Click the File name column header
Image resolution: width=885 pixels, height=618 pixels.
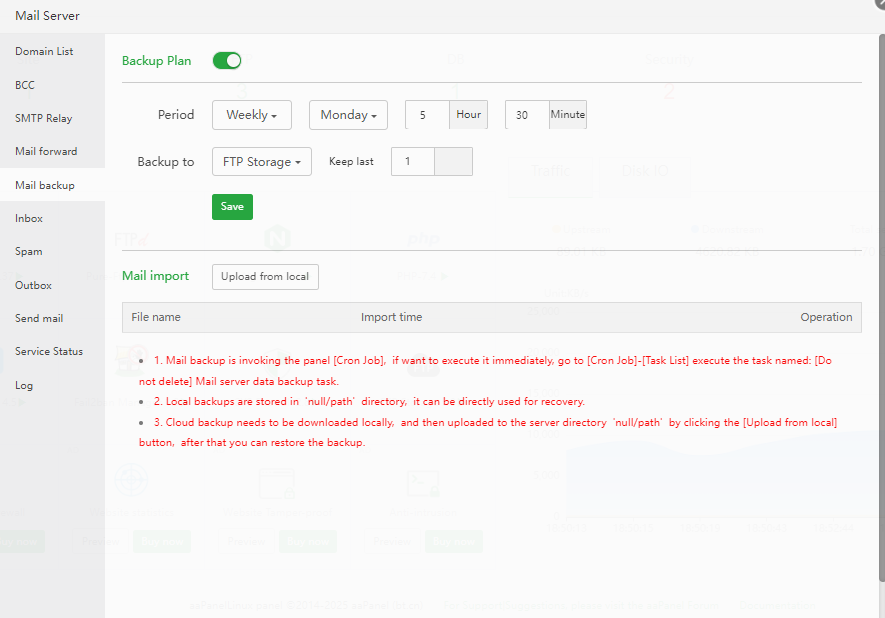[156, 317]
